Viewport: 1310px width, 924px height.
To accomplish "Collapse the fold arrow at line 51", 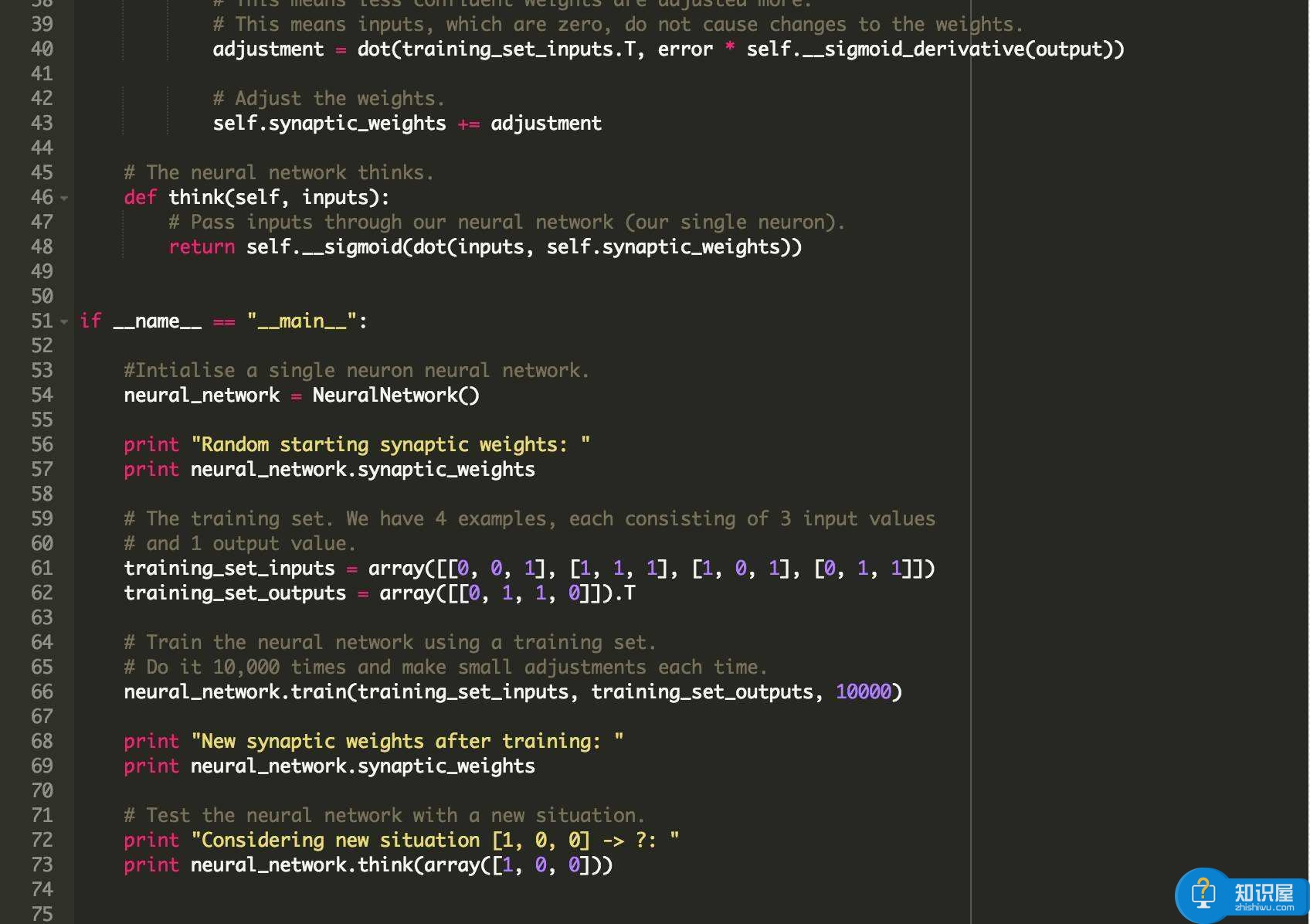I will click(x=64, y=322).
